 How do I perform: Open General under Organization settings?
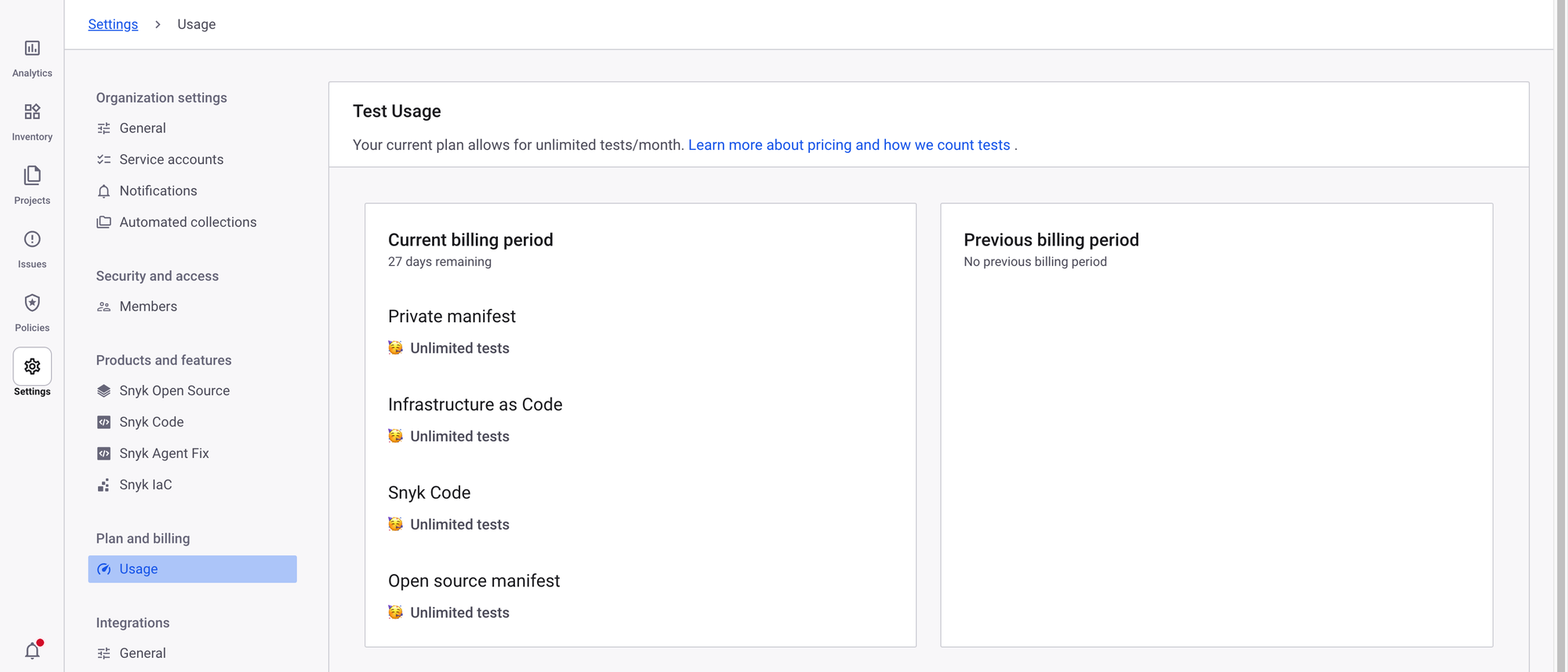pos(142,129)
